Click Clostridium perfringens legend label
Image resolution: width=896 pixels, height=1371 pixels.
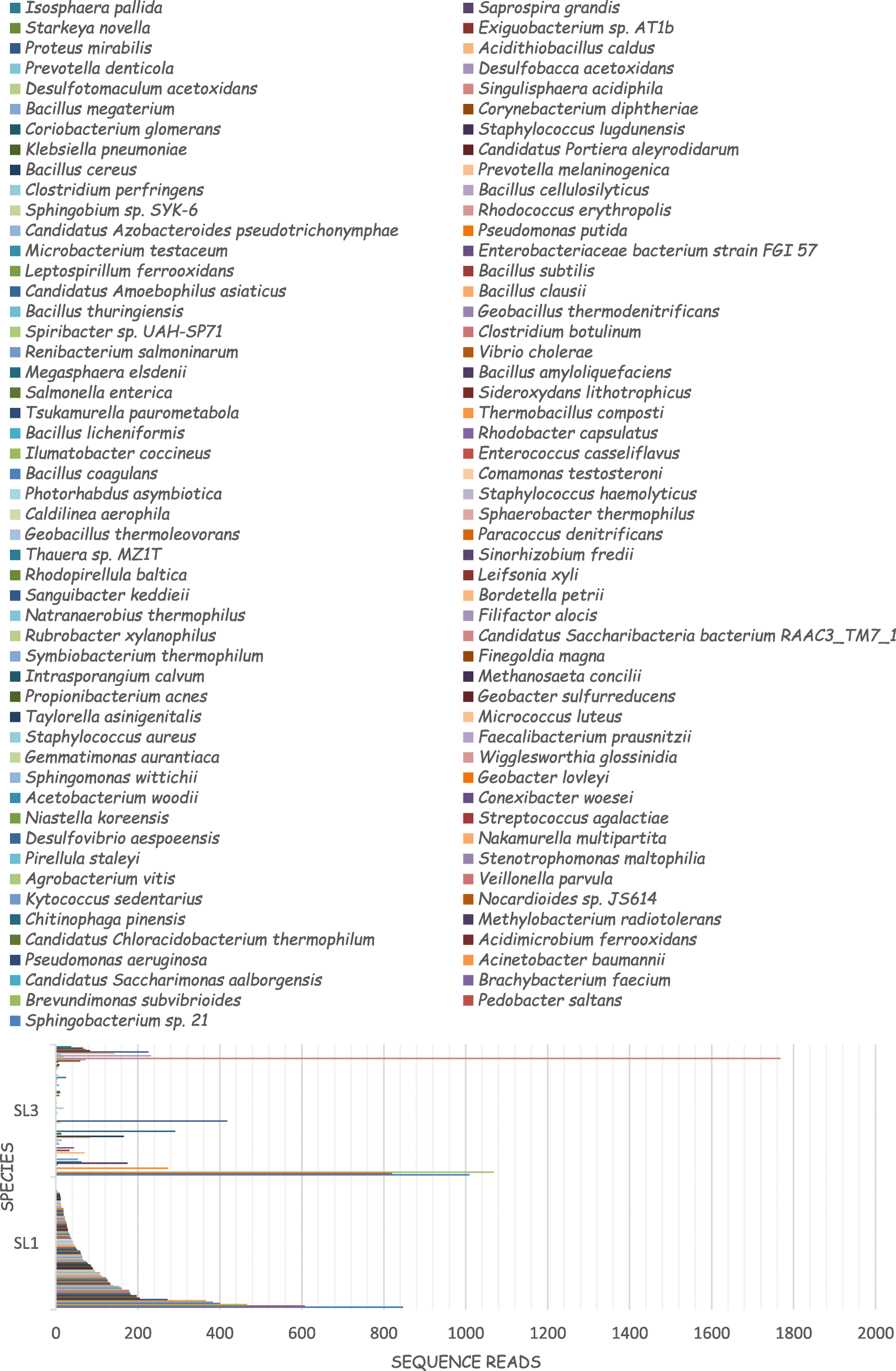[114, 190]
